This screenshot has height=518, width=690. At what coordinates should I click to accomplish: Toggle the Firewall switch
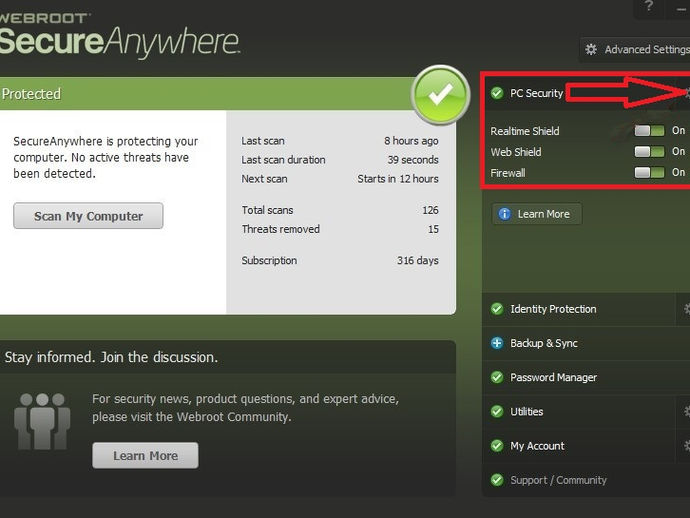point(649,172)
